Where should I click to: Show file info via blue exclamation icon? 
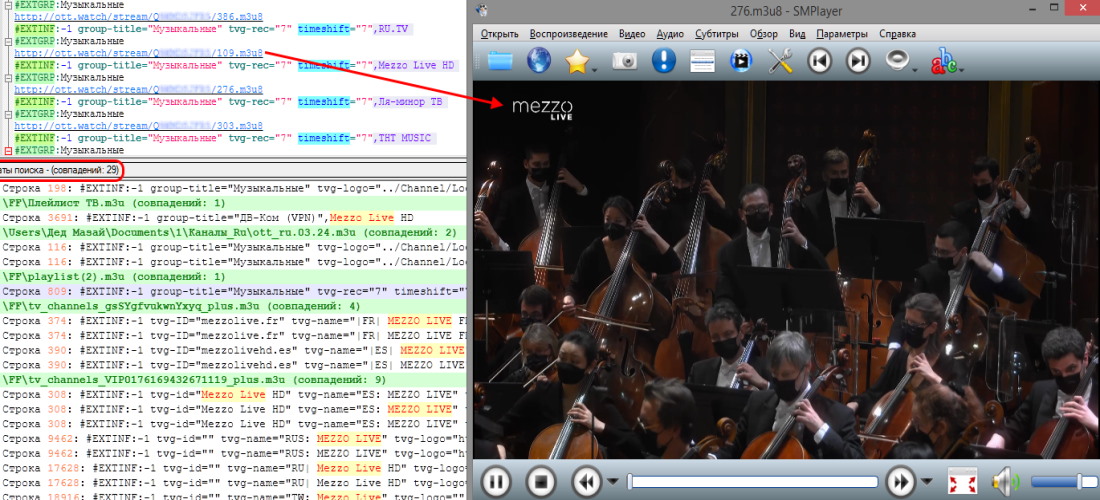[x=663, y=61]
